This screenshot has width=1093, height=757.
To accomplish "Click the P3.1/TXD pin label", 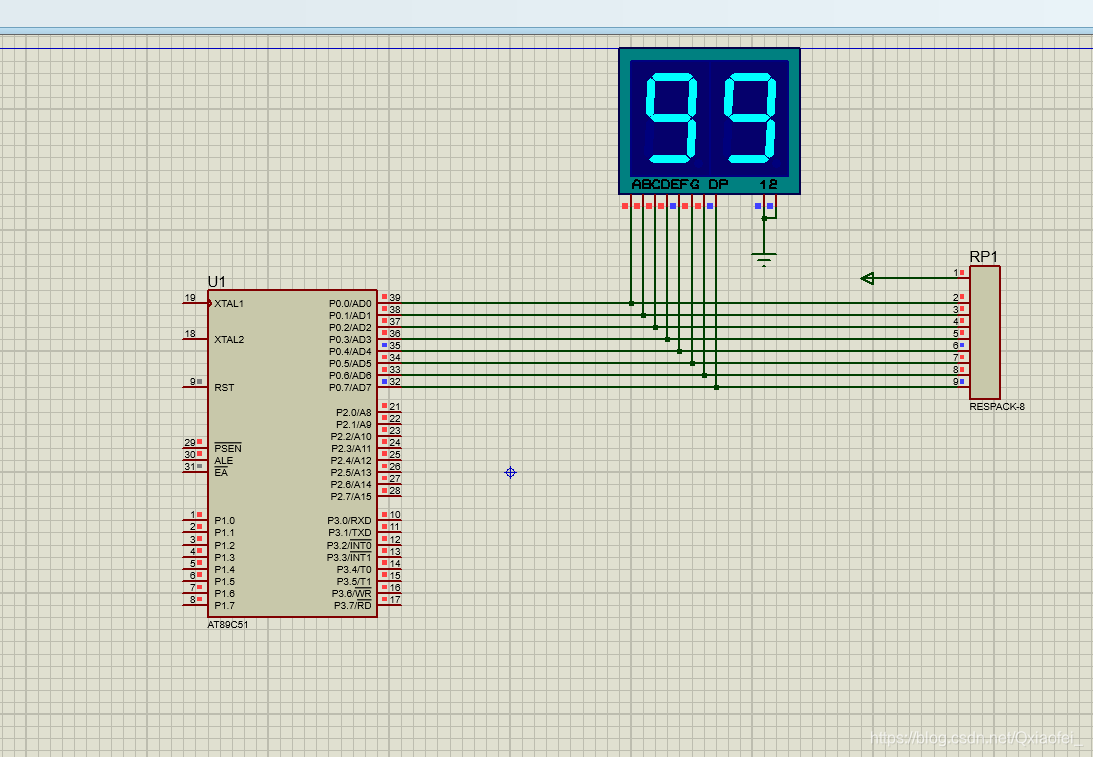I will [350, 533].
